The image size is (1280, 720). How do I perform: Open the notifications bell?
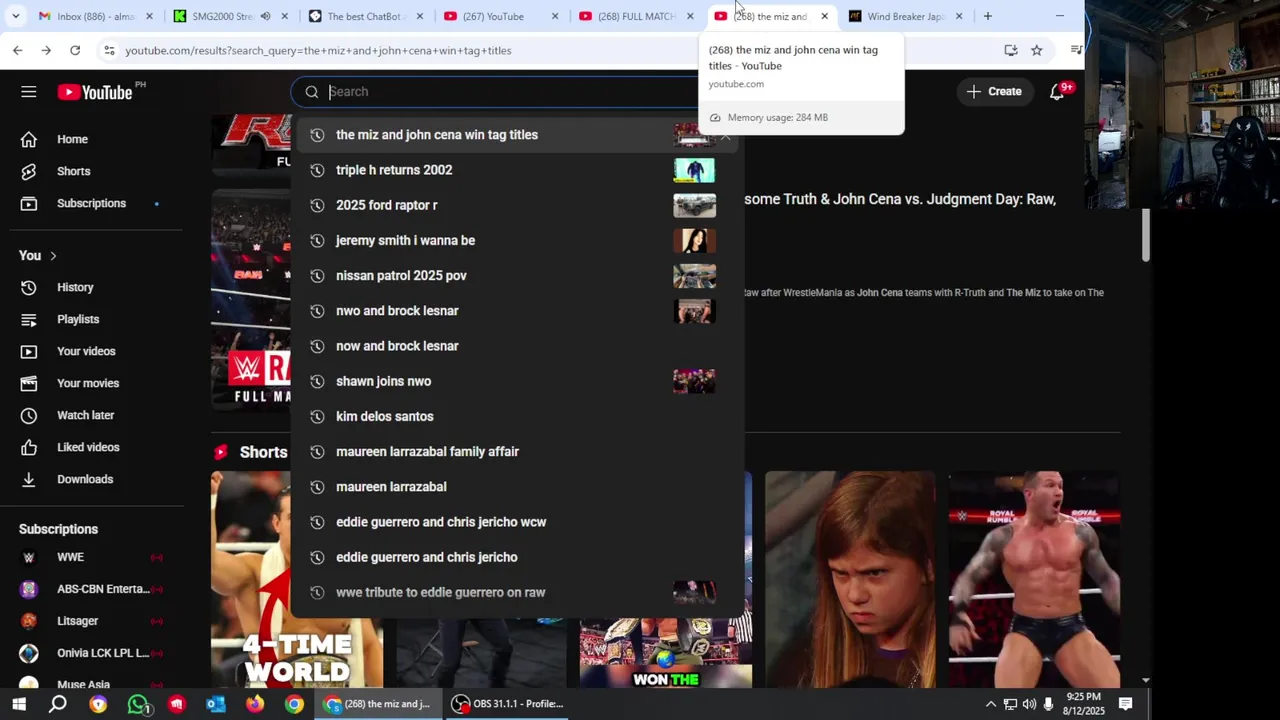[x=1057, y=92]
